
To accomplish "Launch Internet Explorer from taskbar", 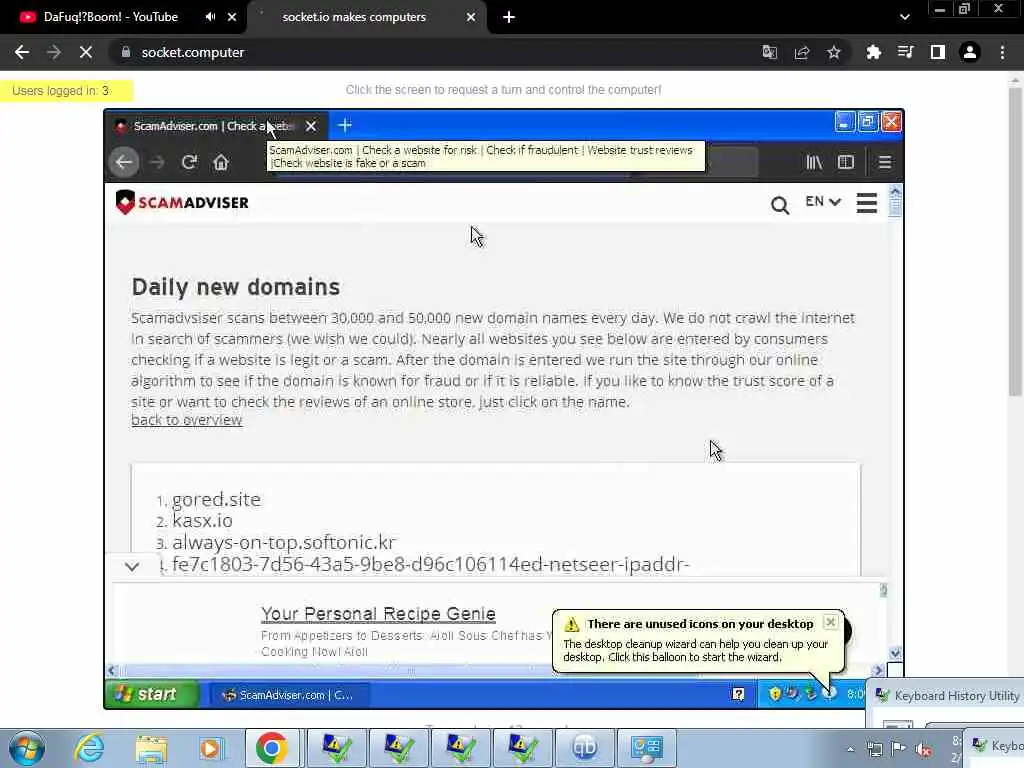I will 89,748.
